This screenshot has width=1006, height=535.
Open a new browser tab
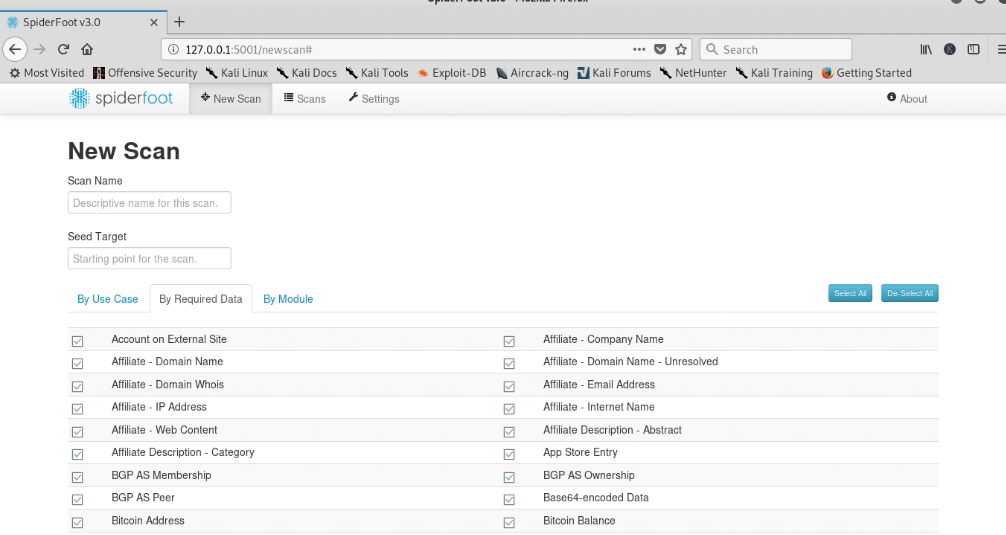coord(180,21)
